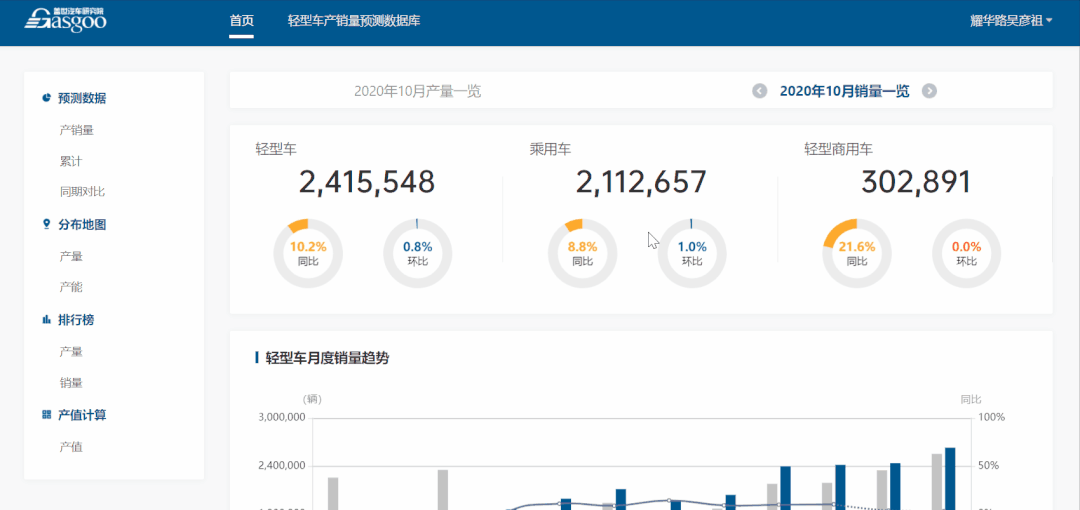This screenshot has height=510, width=1080.
Task: Click the 轻型车 10.2% 同比 ring
Action: [x=308, y=254]
